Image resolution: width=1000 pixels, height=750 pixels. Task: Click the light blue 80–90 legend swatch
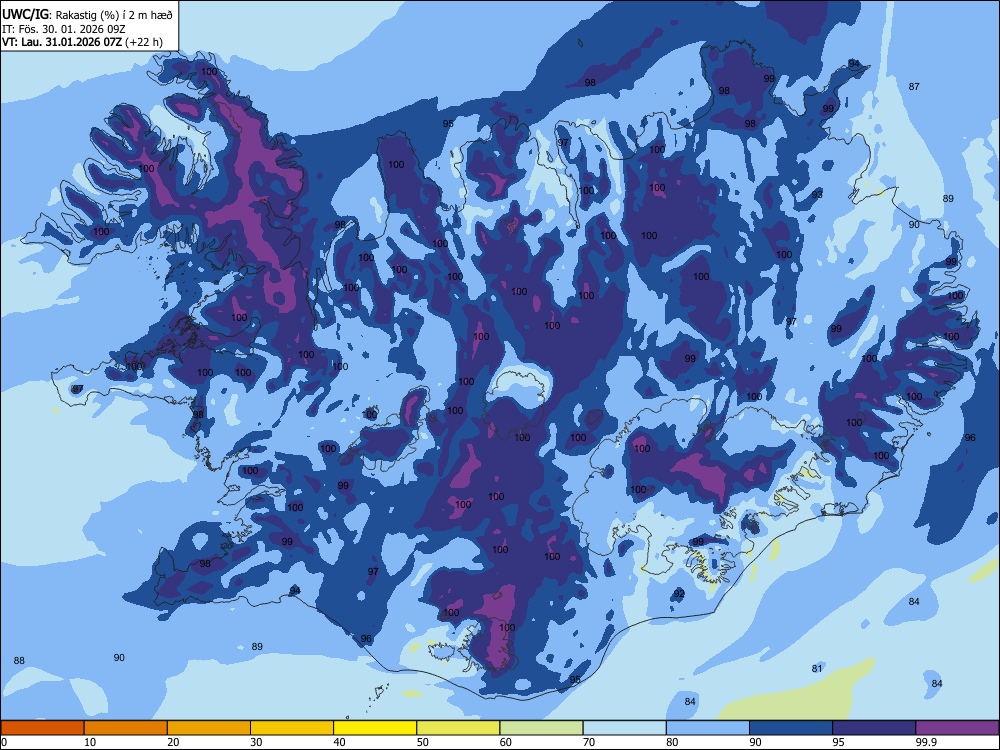pos(708,728)
